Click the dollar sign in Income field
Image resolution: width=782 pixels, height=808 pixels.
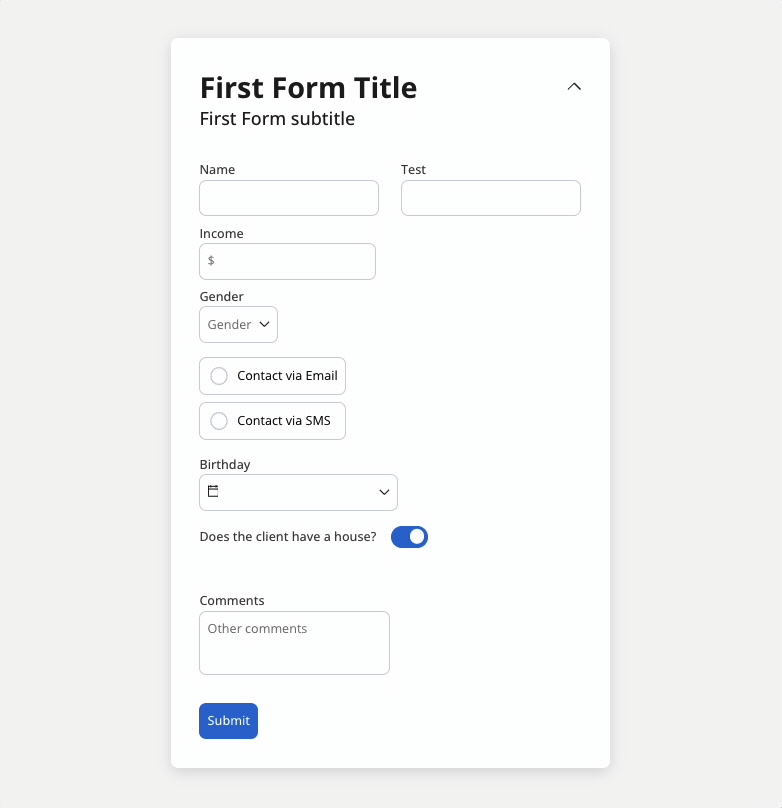pos(211,260)
